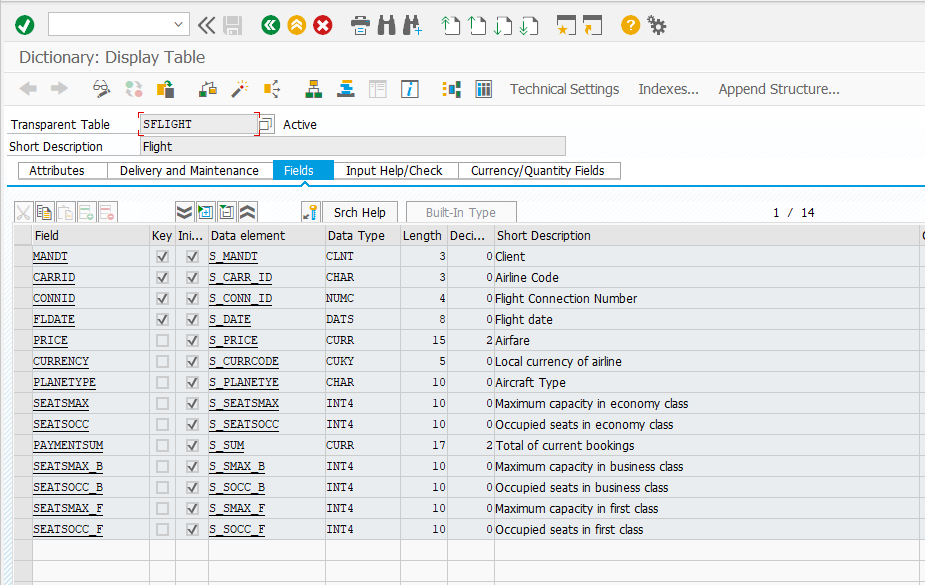Viewport: 925px width, 585px height.
Task: Toggle the Key checkbox for PRICE field
Action: 162,341
